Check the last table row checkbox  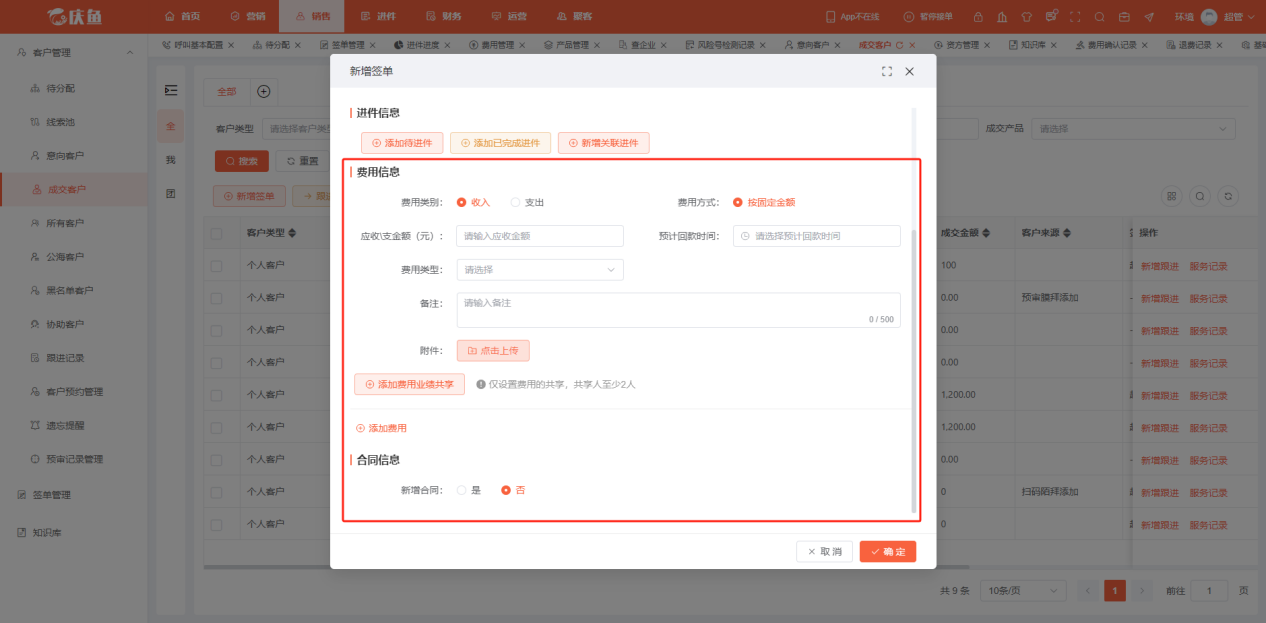pyautogui.click(x=217, y=524)
